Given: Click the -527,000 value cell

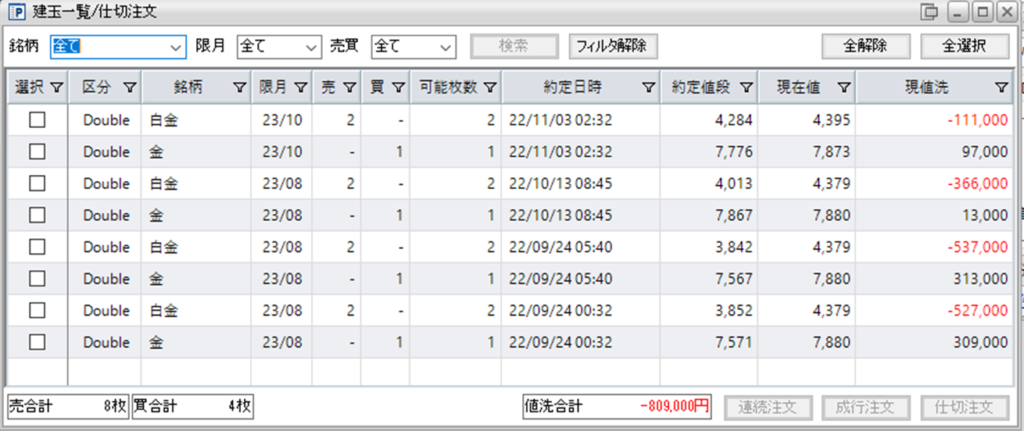Looking at the screenshot, I should click(x=934, y=310).
